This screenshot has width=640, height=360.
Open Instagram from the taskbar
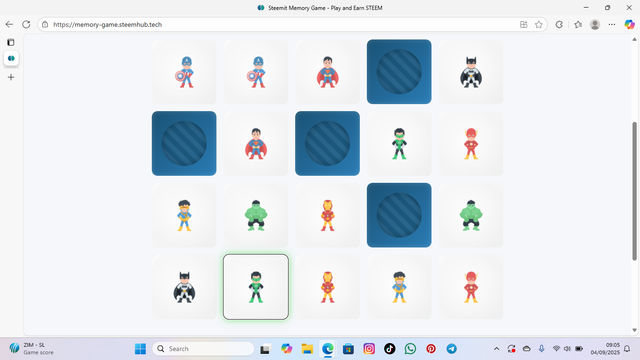[x=369, y=349]
